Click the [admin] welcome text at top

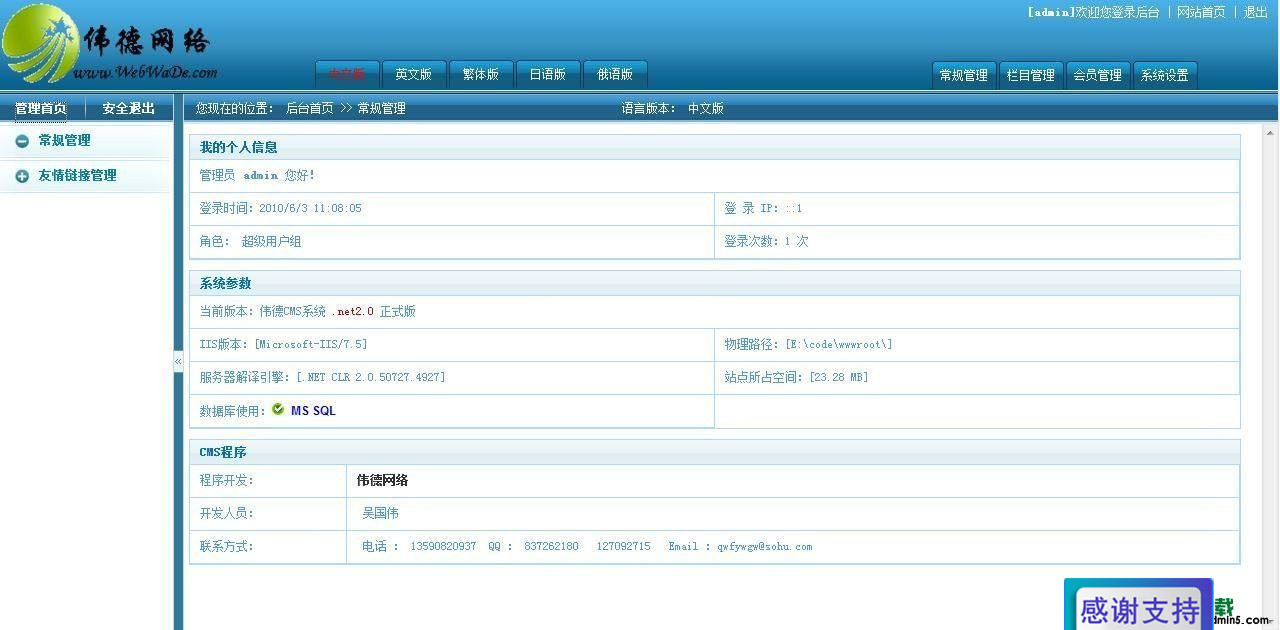click(1093, 12)
